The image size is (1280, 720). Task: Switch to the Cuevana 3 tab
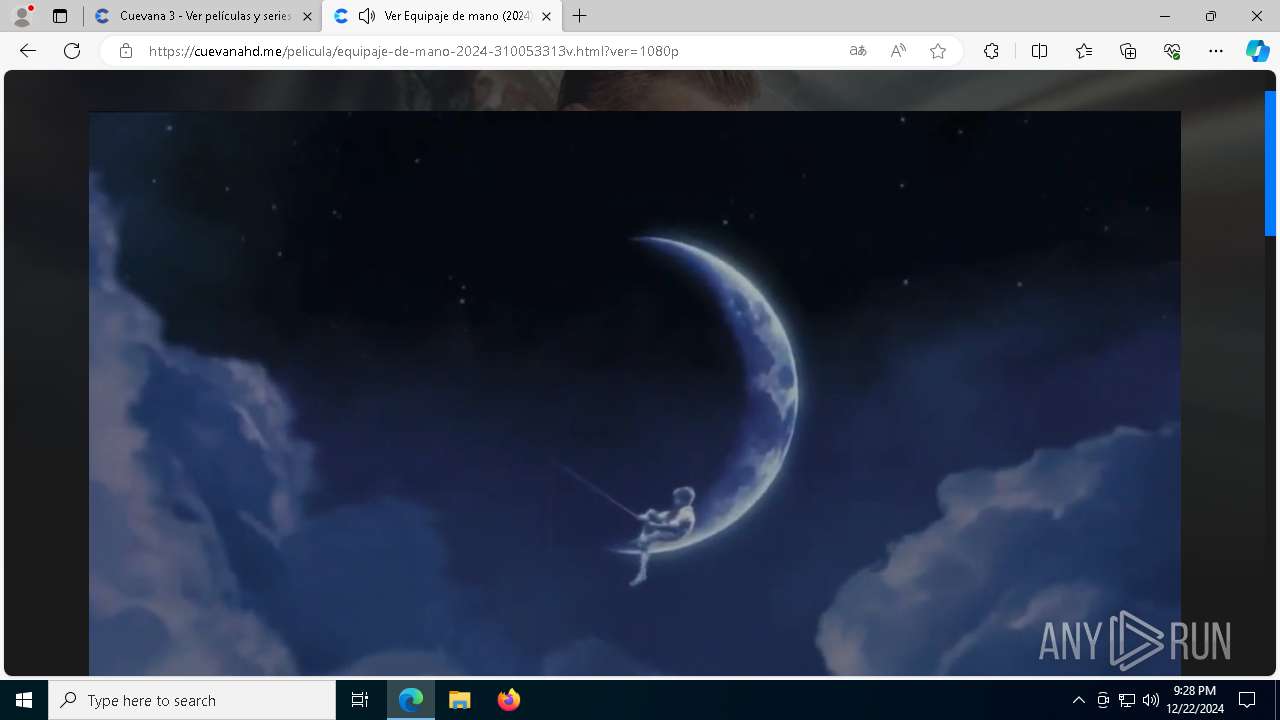click(x=202, y=16)
